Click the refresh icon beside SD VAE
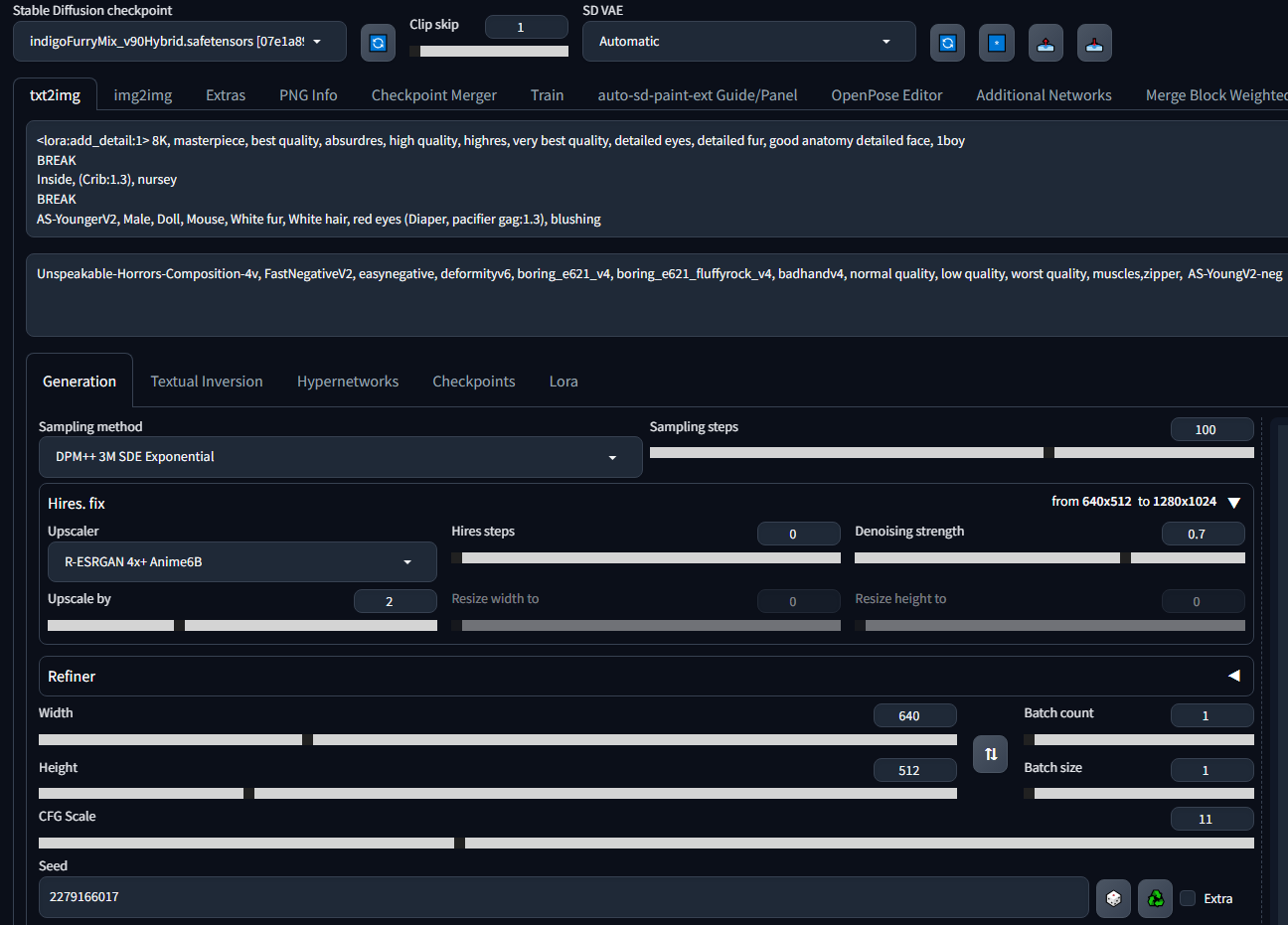The image size is (1288, 925). tap(947, 43)
